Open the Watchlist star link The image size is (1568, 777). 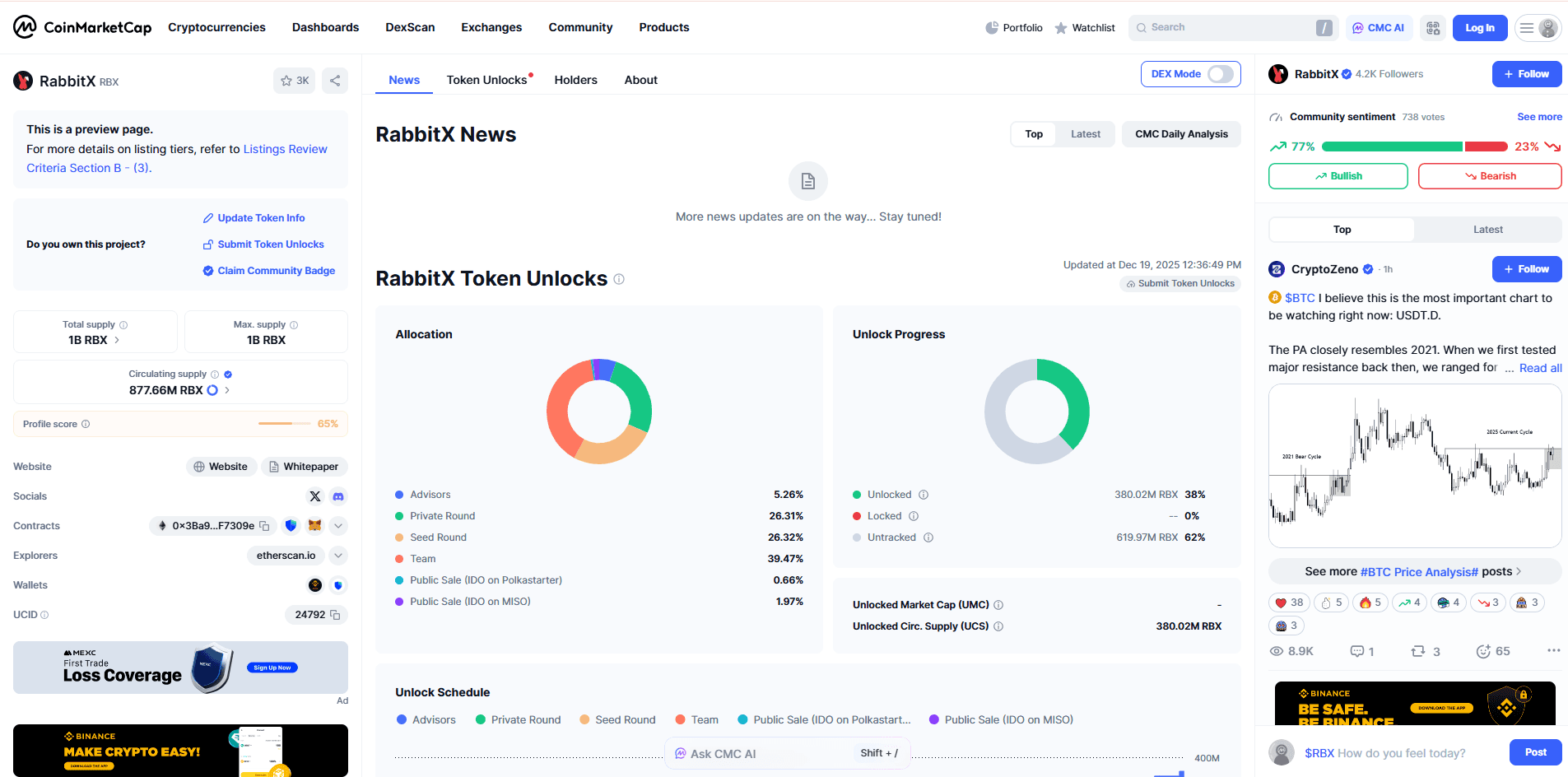point(1085,28)
